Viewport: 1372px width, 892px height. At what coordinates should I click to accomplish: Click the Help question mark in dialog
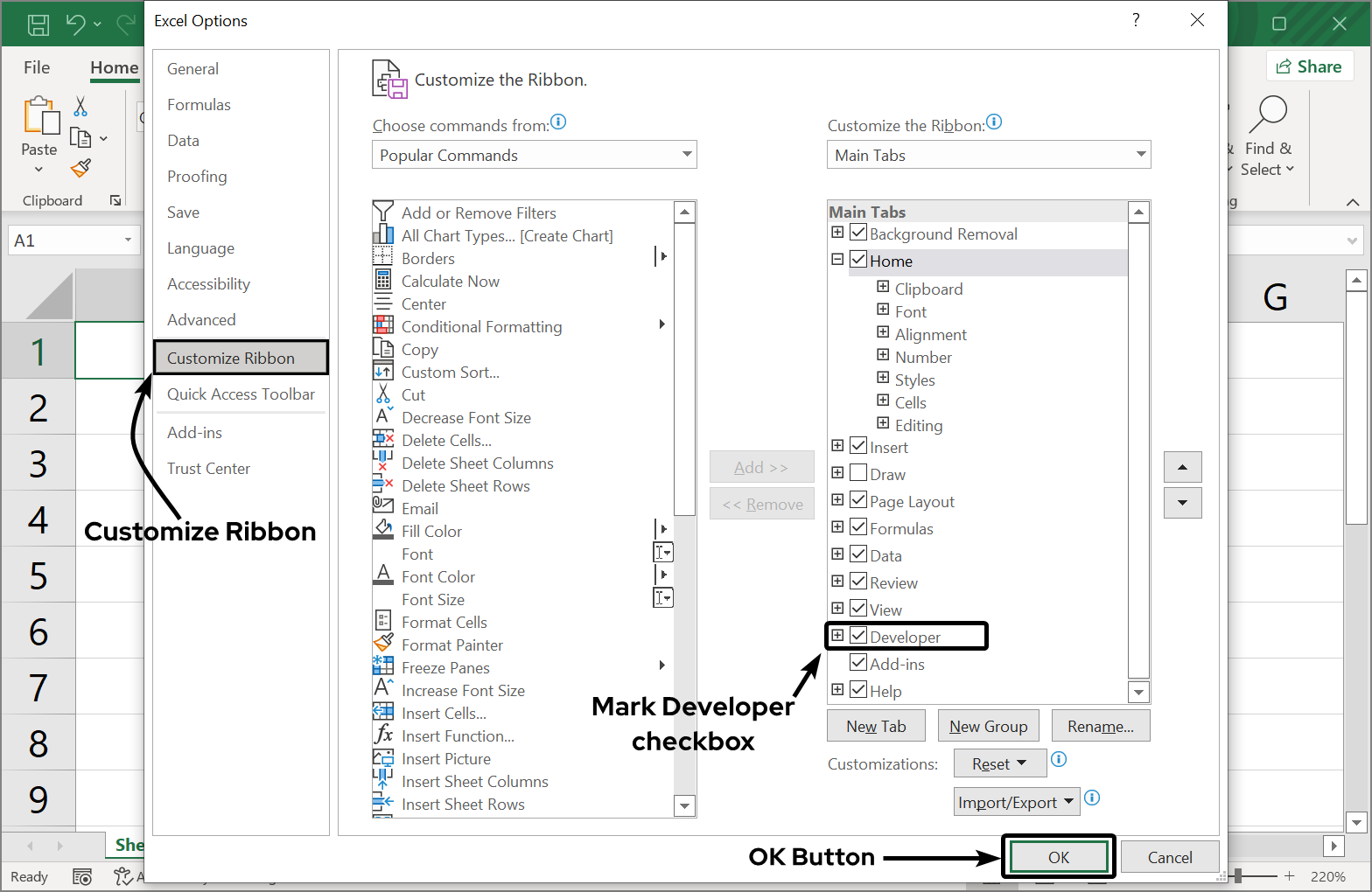tap(1136, 20)
